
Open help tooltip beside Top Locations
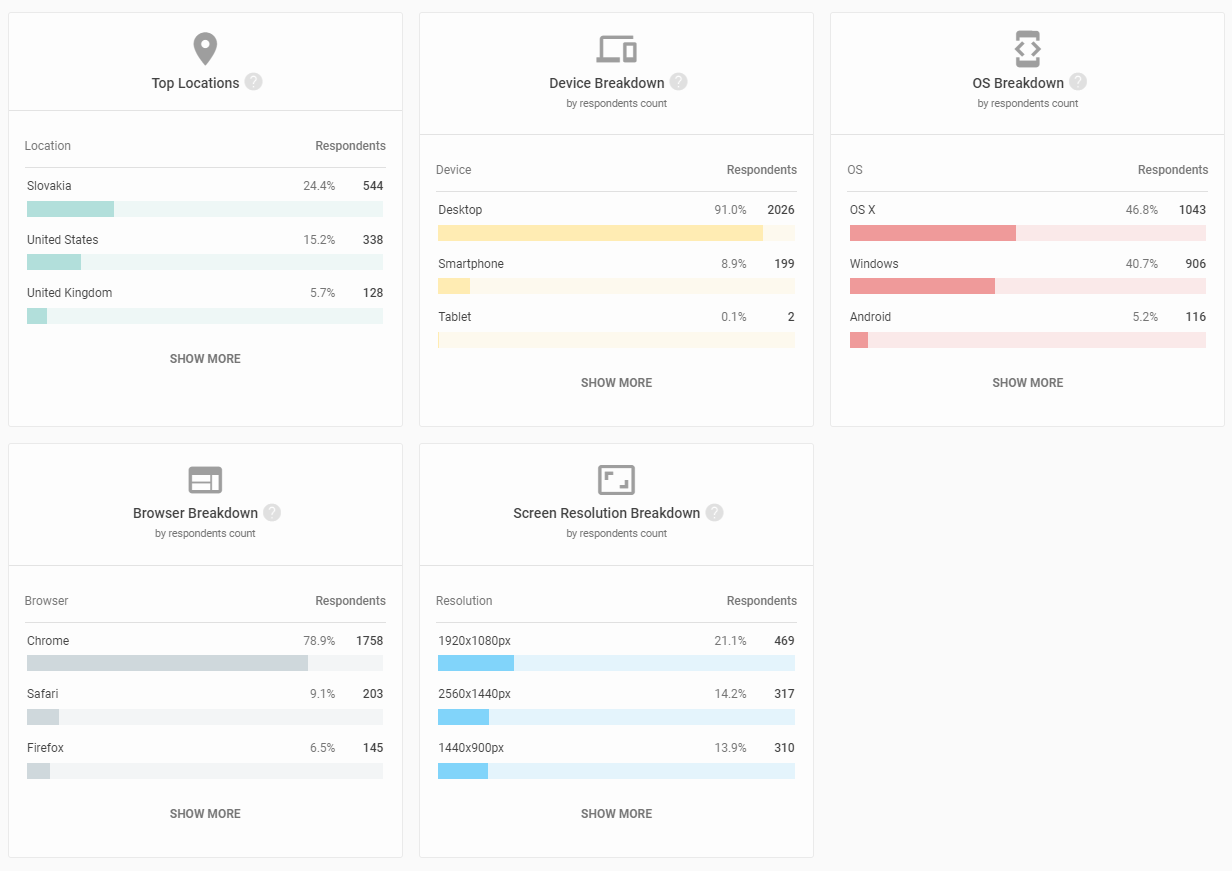tap(253, 82)
